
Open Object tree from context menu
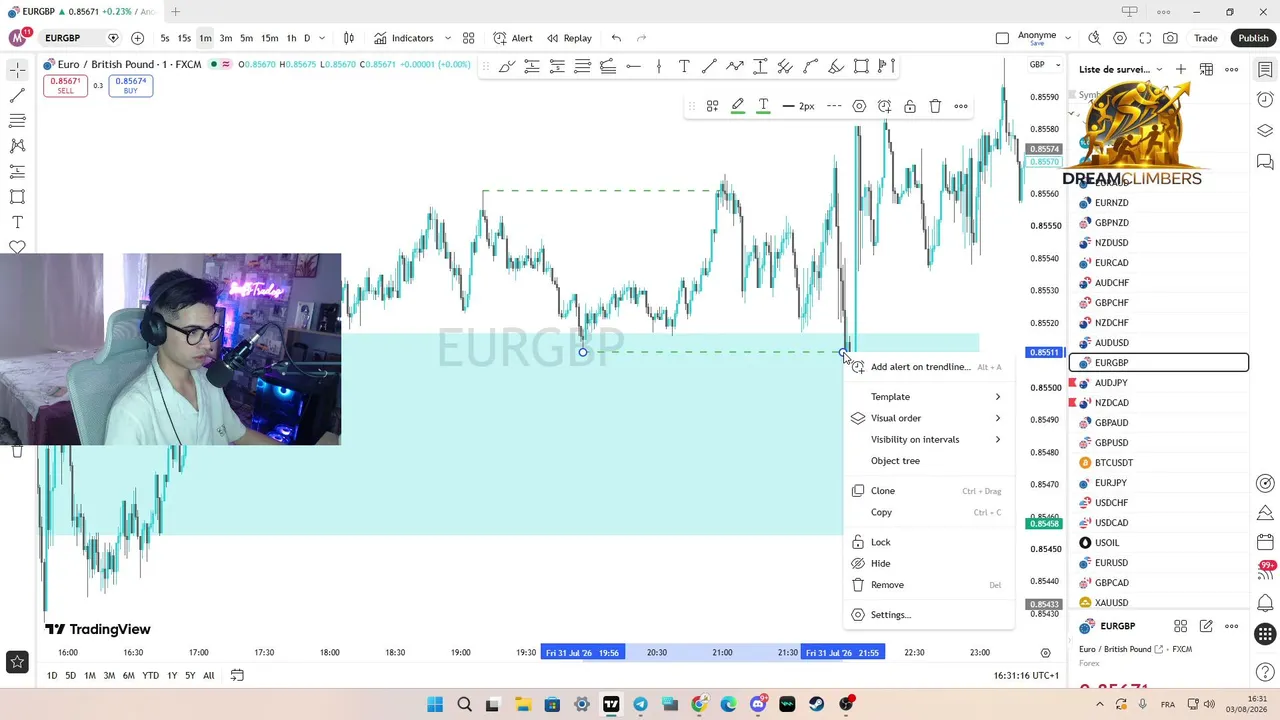click(929, 461)
